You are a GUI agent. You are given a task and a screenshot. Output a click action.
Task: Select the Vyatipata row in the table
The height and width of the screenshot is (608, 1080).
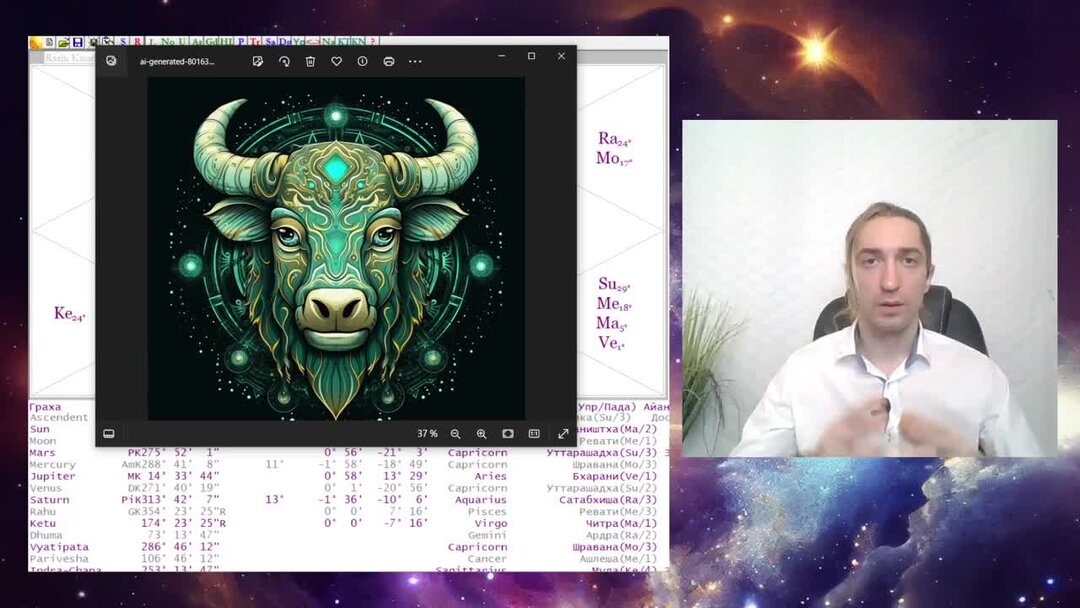(x=348, y=547)
